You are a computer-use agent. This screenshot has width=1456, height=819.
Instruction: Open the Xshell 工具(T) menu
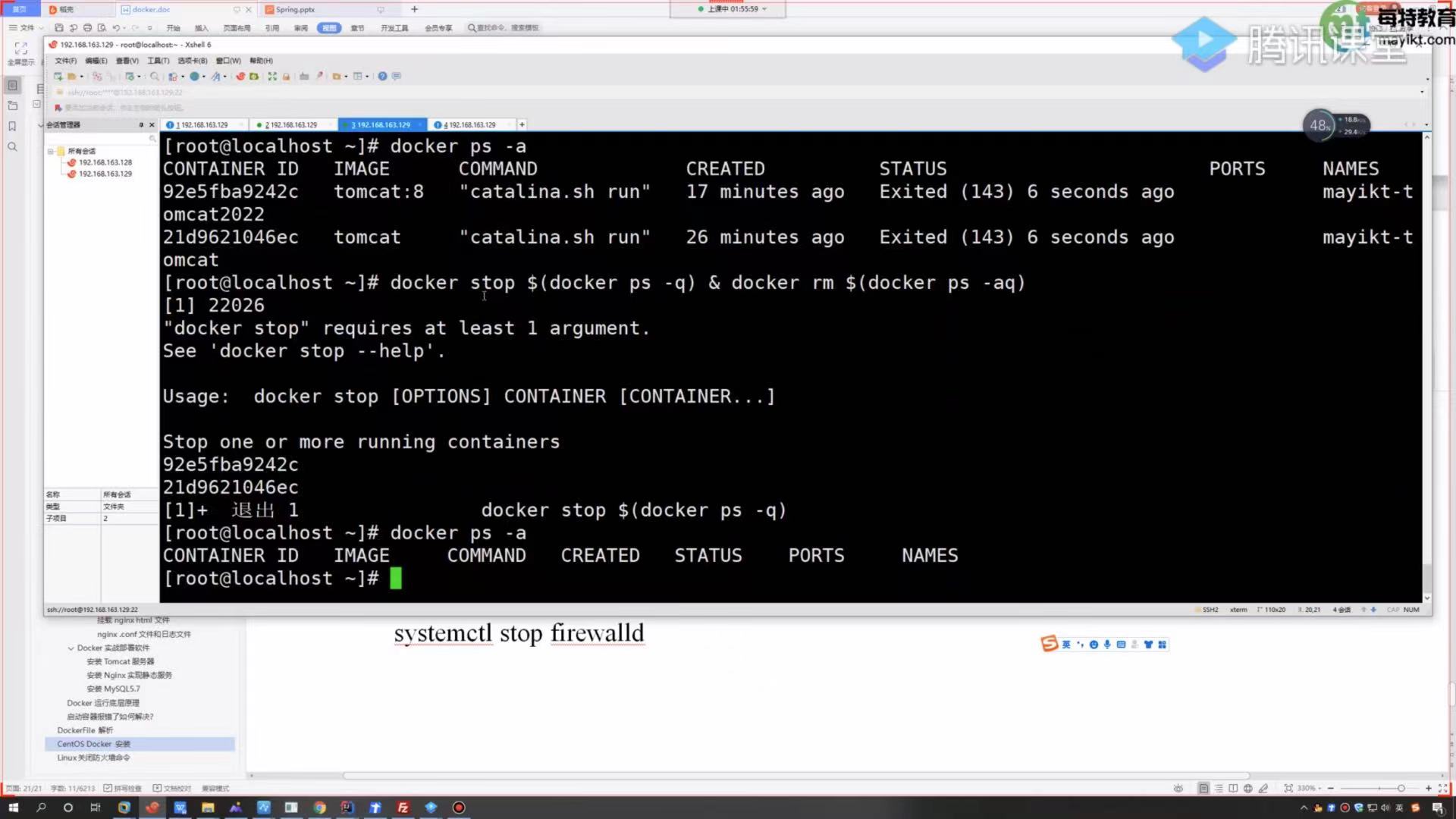pos(158,61)
